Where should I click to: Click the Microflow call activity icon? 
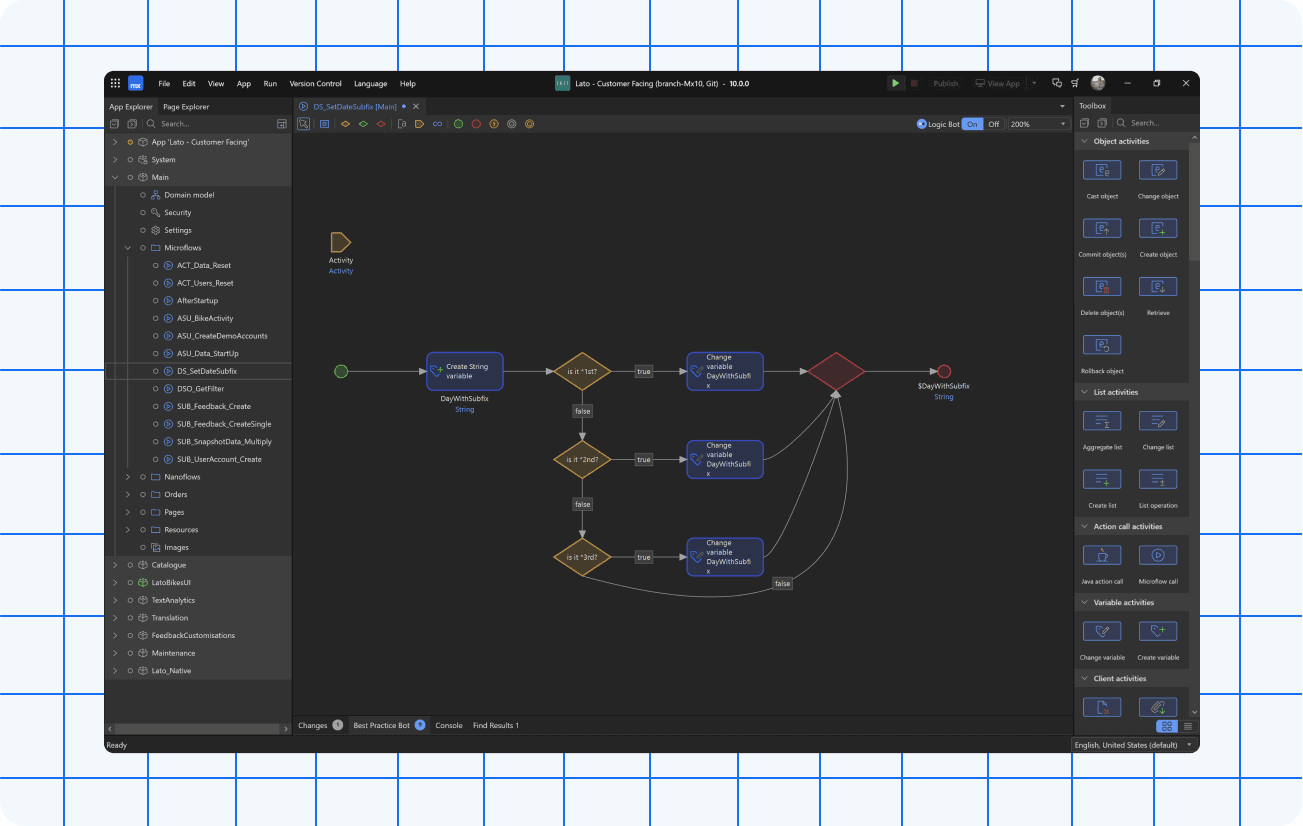1158,555
